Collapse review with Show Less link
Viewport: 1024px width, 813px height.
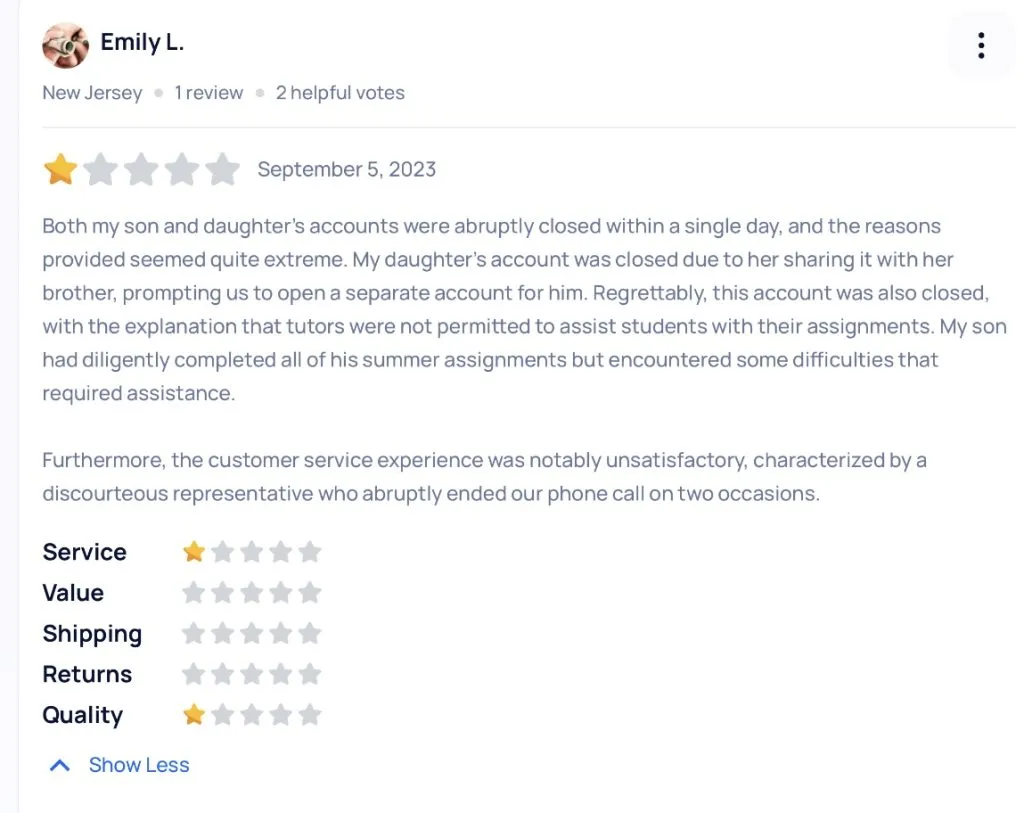point(138,765)
